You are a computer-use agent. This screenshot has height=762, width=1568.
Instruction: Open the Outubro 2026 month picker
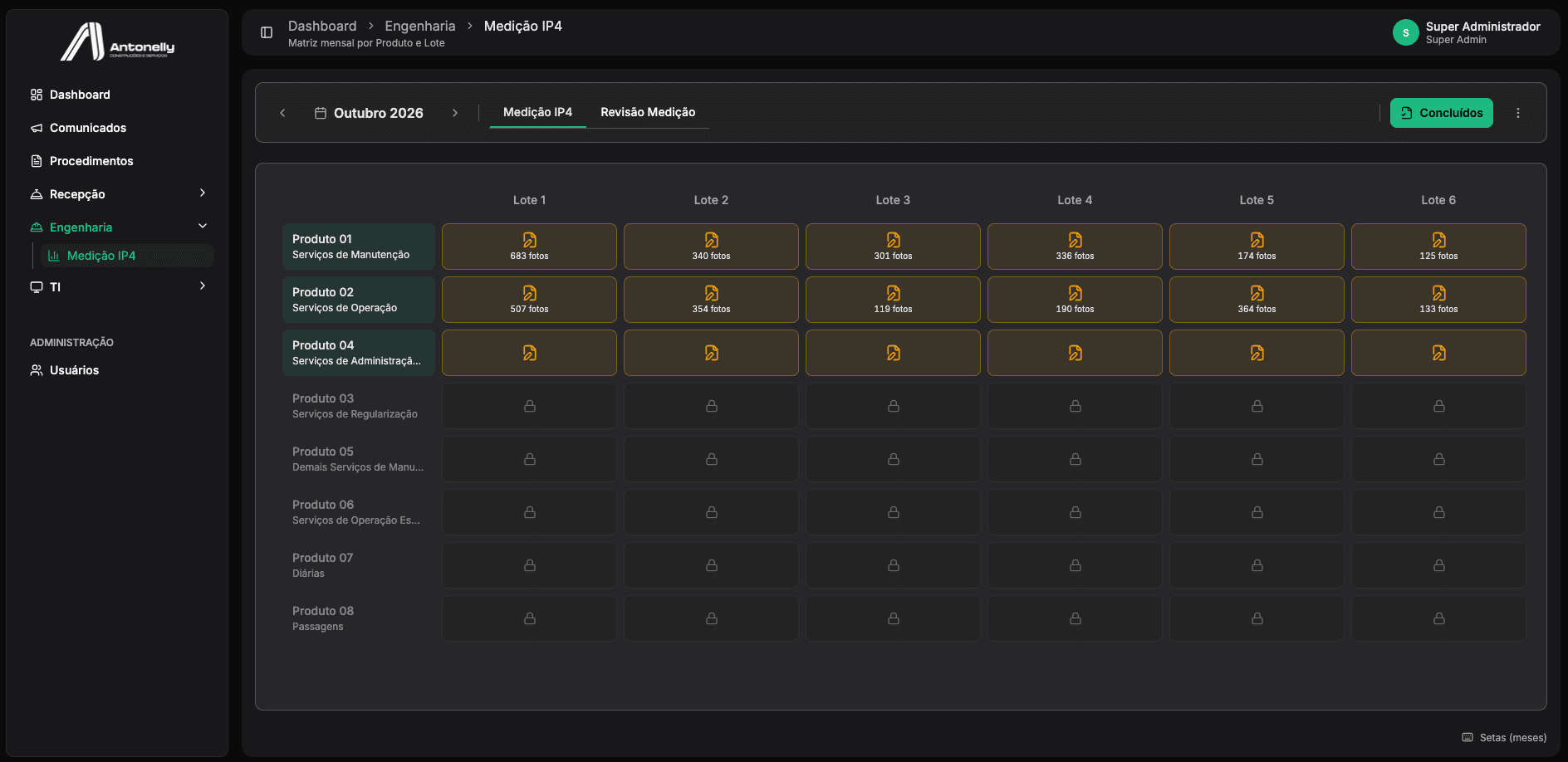tap(369, 113)
